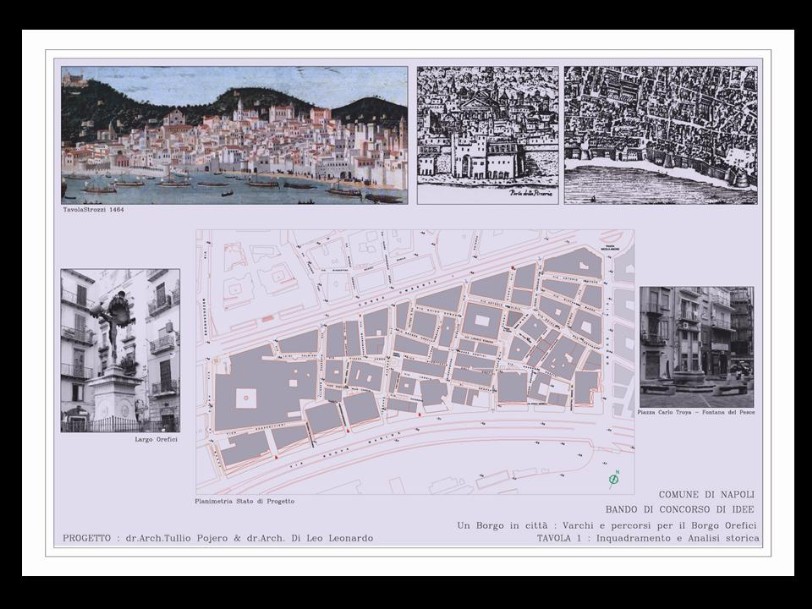Select "TAVOLA 1 : Inquadramento e Analisi storica"
Screen dimensions: 812x609
click(x=648, y=538)
